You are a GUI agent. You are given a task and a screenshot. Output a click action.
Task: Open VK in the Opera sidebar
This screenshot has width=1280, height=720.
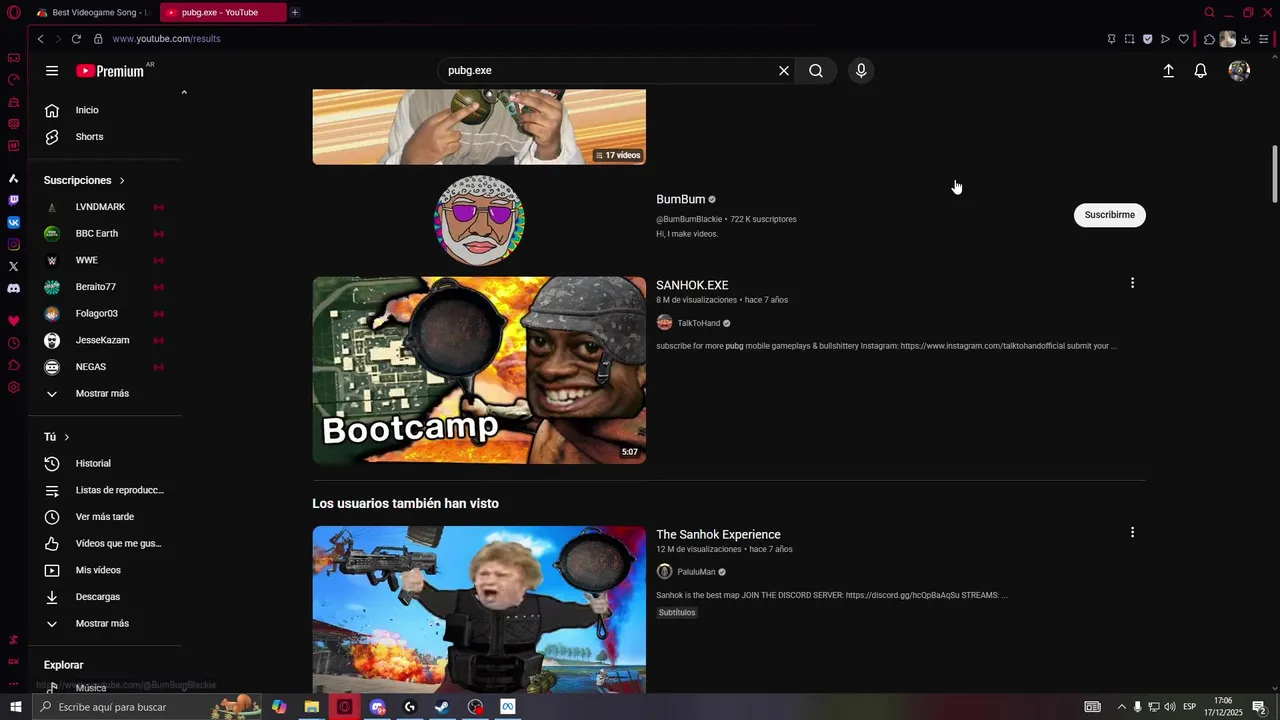coord(14,222)
